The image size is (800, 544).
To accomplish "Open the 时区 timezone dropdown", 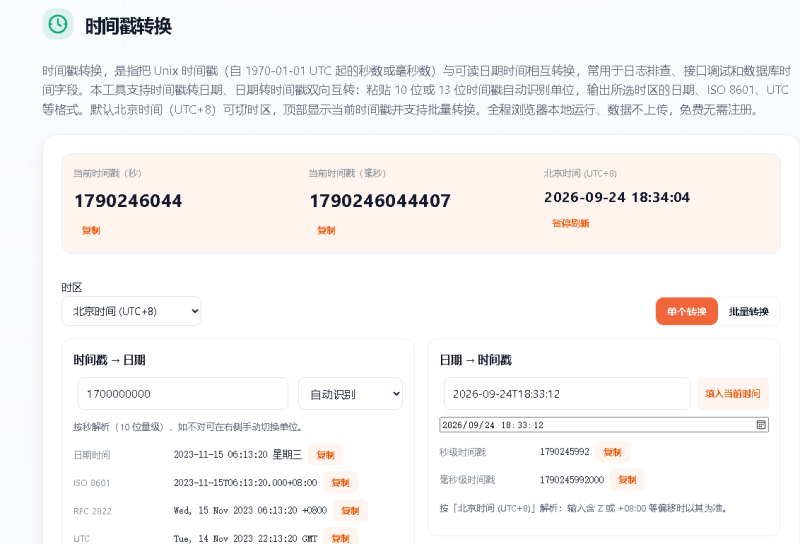I will [131, 311].
